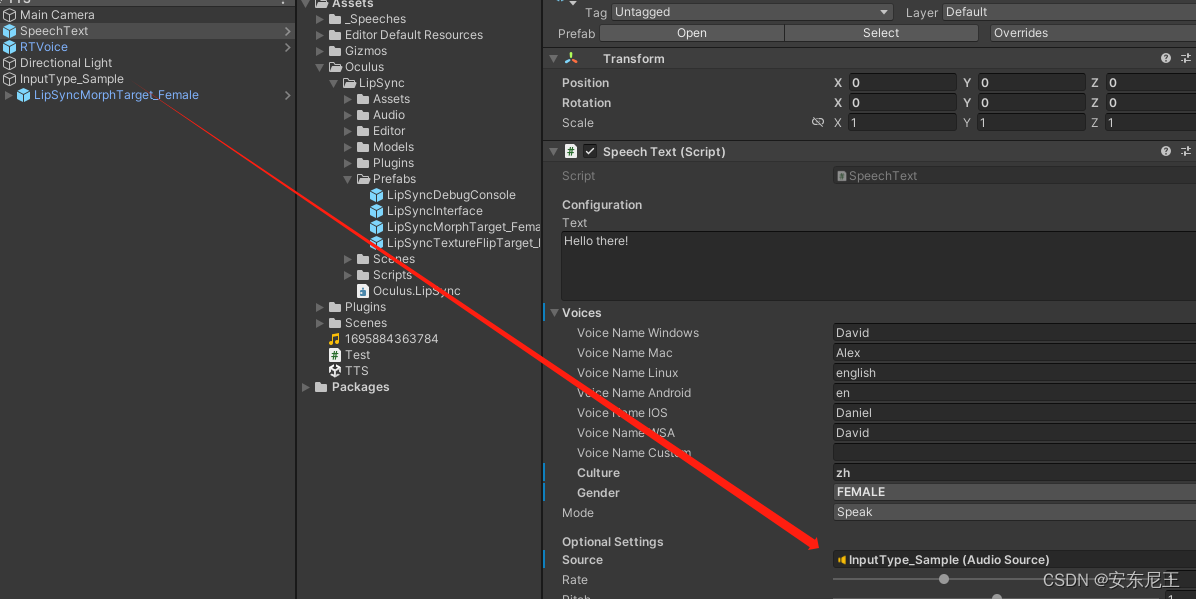The height and width of the screenshot is (599, 1196).
Task: Open Transform component preset settings icon
Action: coord(1185,58)
